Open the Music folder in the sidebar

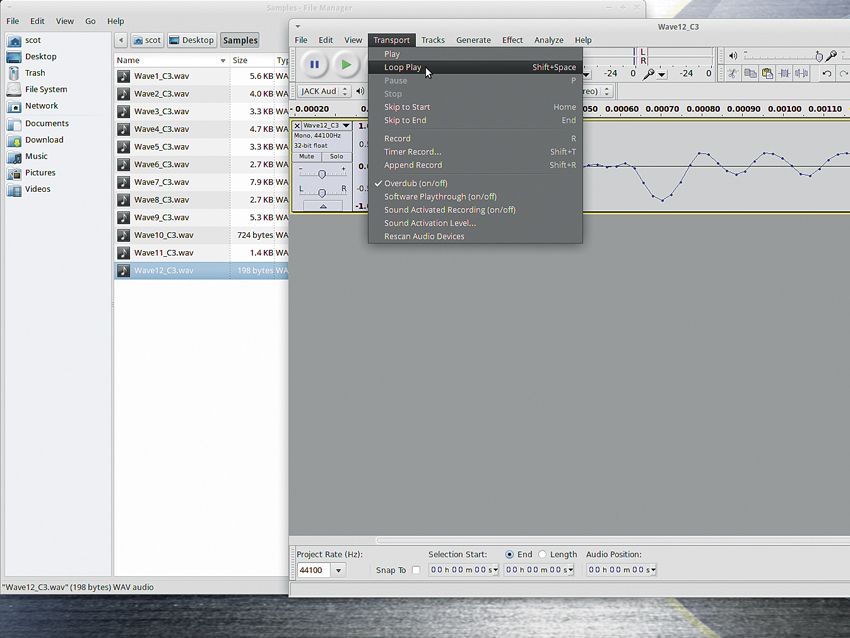[x=33, y=156]
